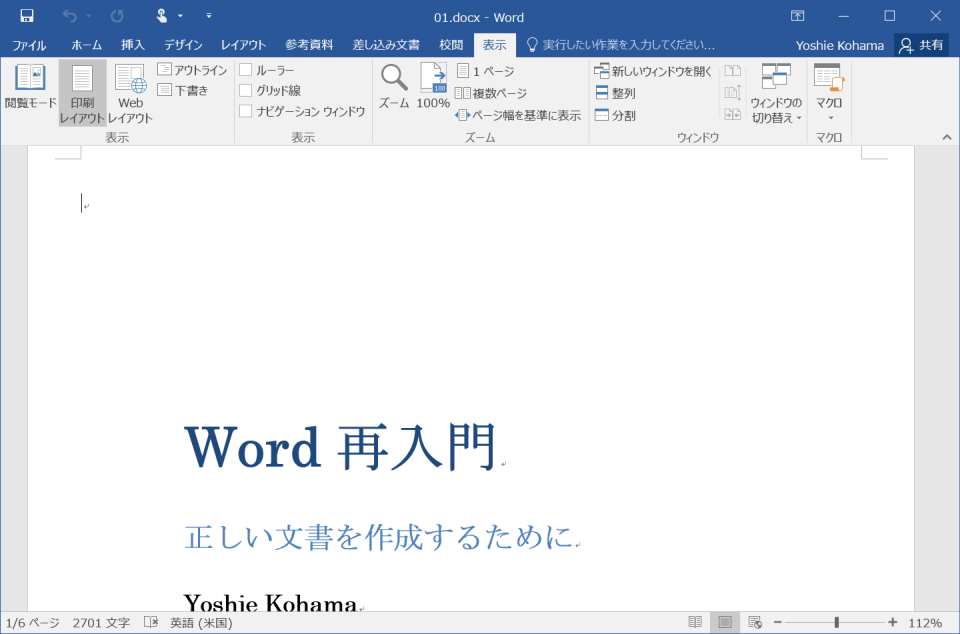Screen dimensions: 960x634
Task: Click the Yoshie Kohama account name
Action: pos(839,46)
